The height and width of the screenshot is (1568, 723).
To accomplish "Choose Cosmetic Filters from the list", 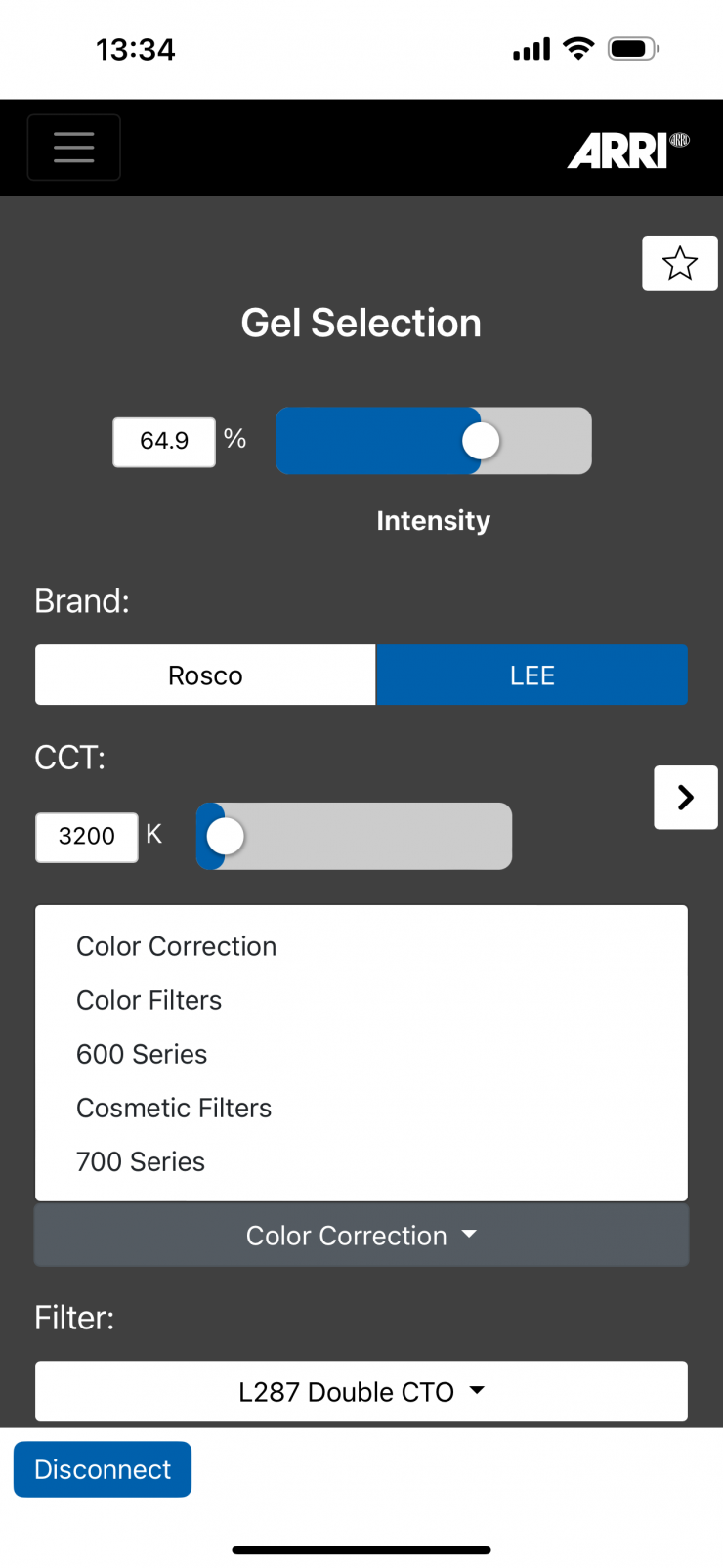I will [174, 1108].
